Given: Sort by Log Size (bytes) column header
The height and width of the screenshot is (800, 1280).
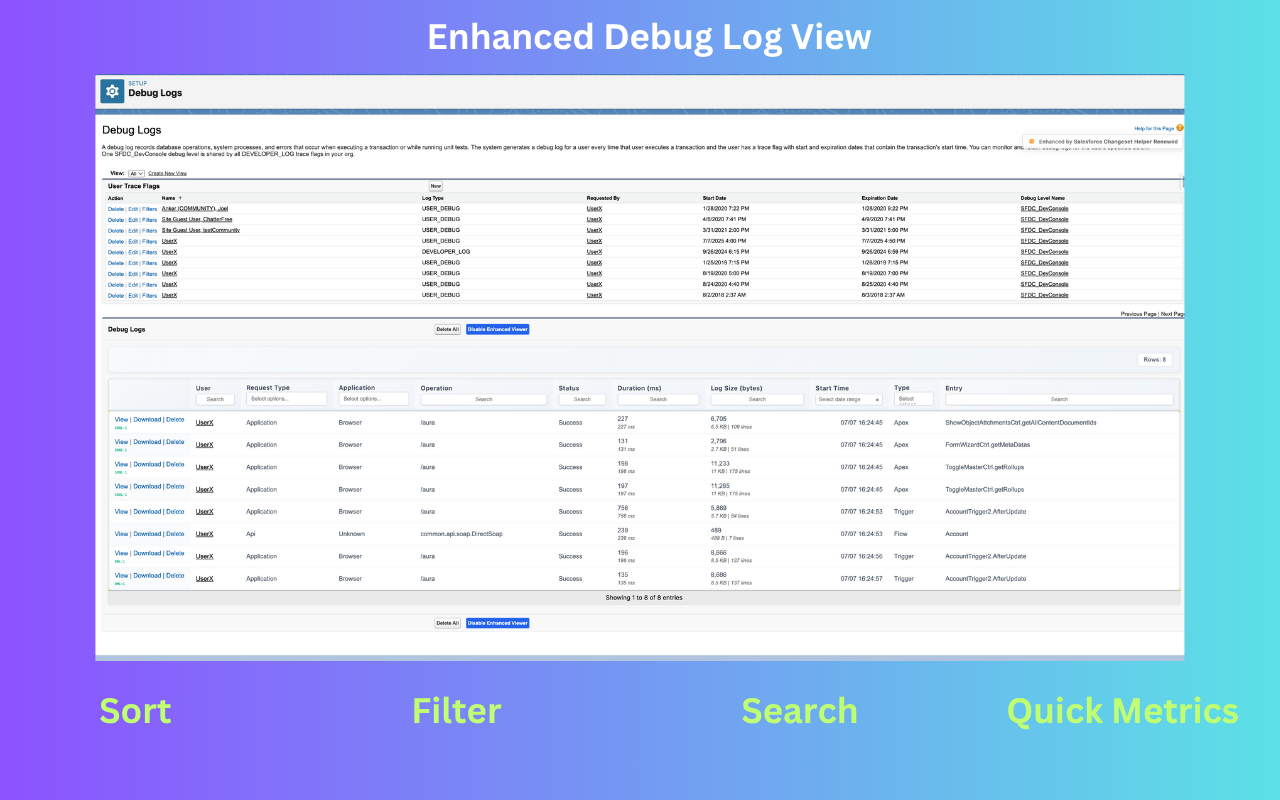Looking at the screenshot, I should coord(737,388).
